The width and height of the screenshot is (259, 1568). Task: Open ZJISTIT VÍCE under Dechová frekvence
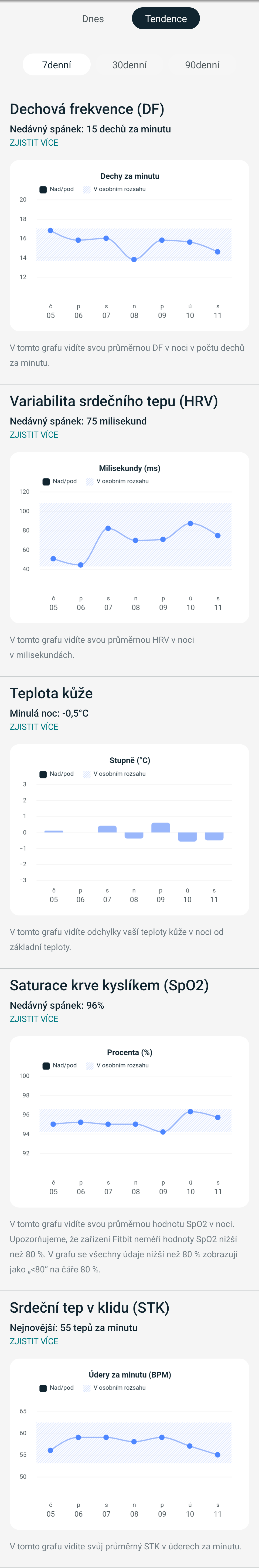(x=34, y=142)
